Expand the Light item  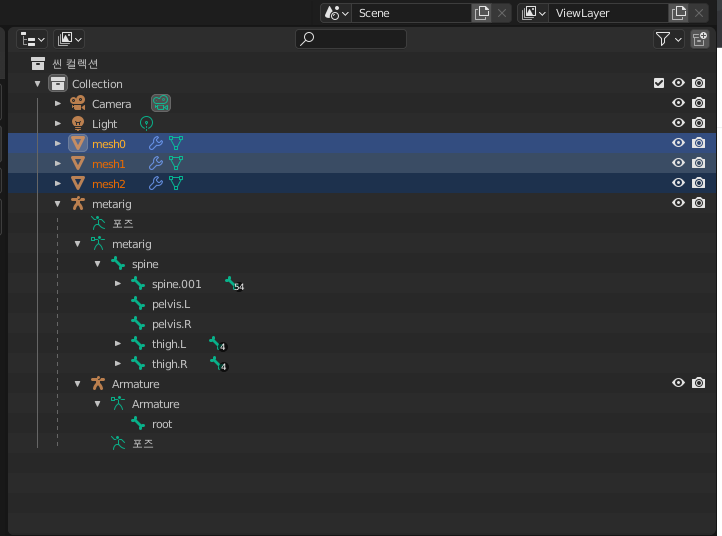58,123
